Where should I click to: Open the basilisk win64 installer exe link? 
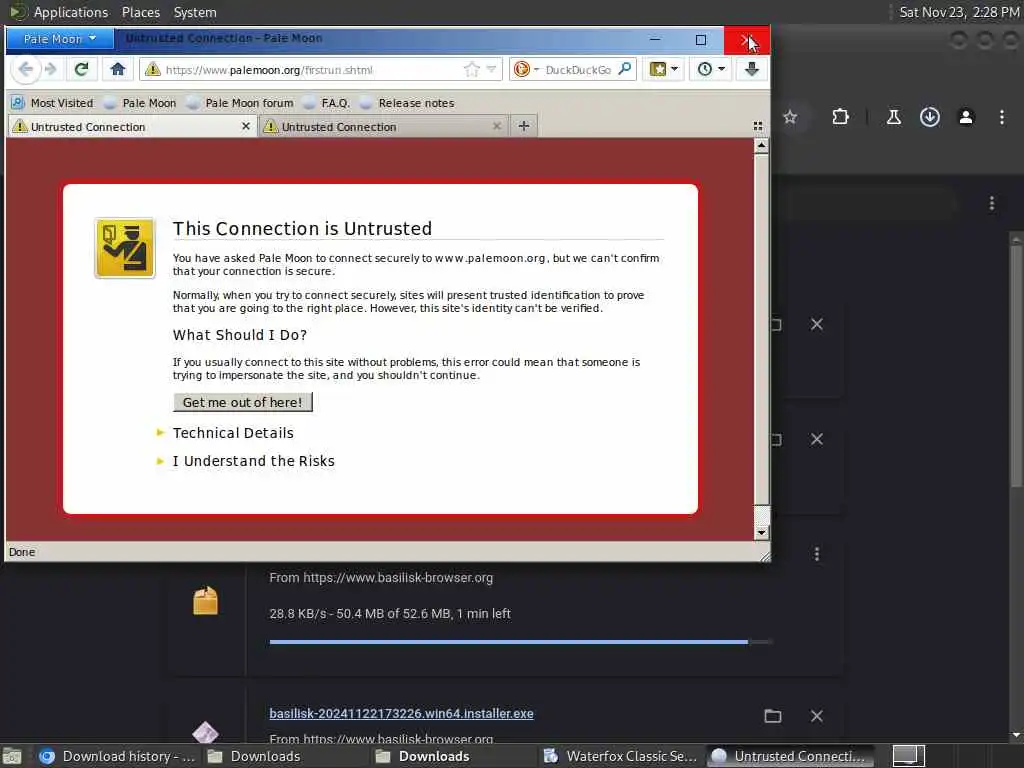(401, 713)
